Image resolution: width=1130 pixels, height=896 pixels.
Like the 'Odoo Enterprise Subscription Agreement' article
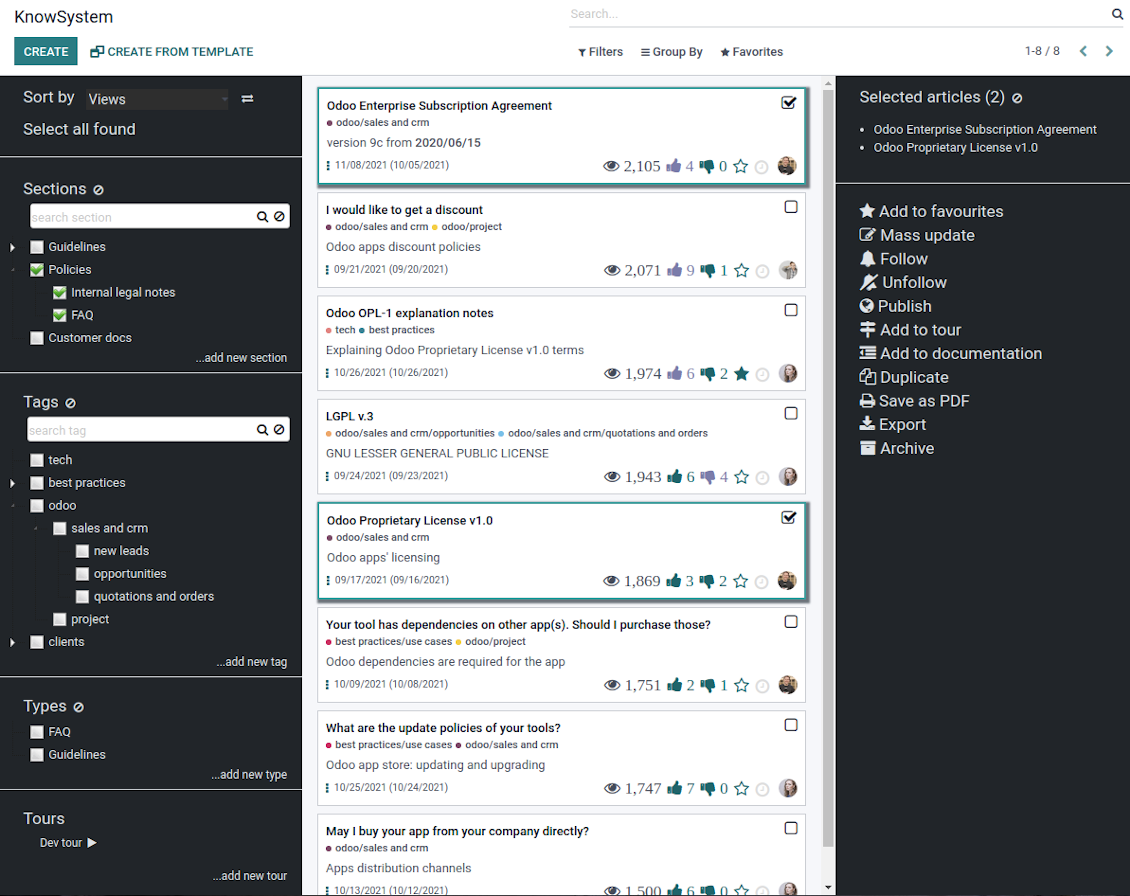pyautogui.click(x=674, y=167)
